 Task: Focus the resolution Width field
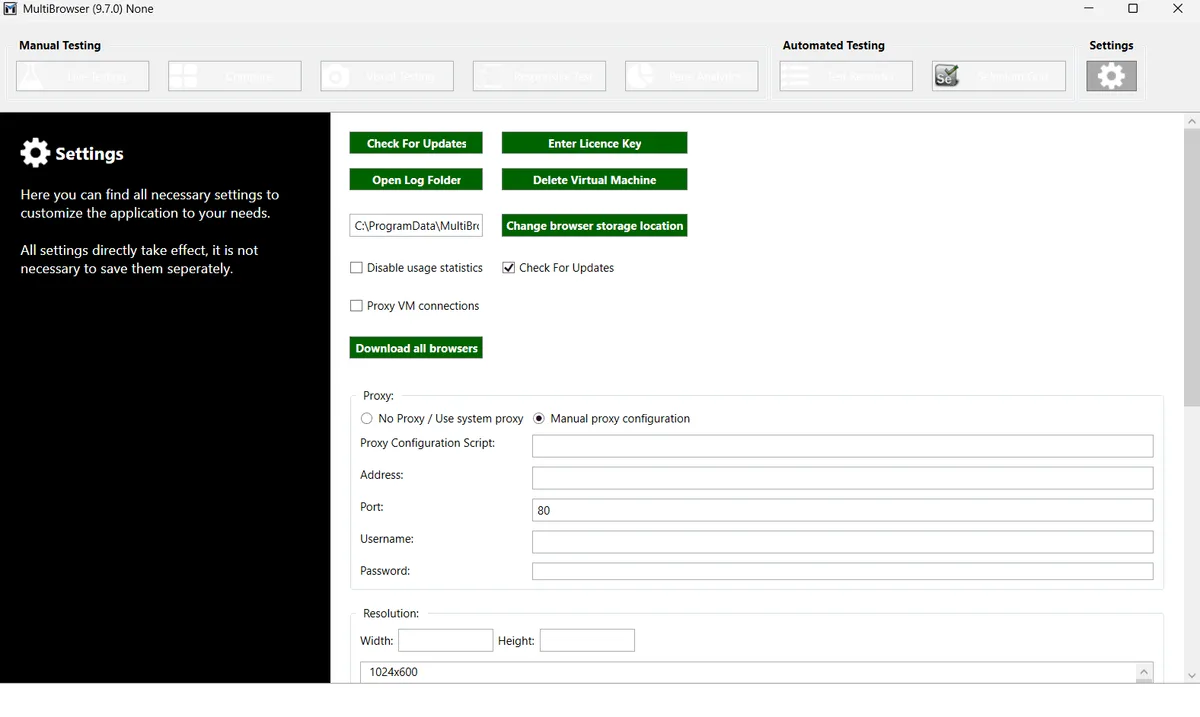coord(445,640)
